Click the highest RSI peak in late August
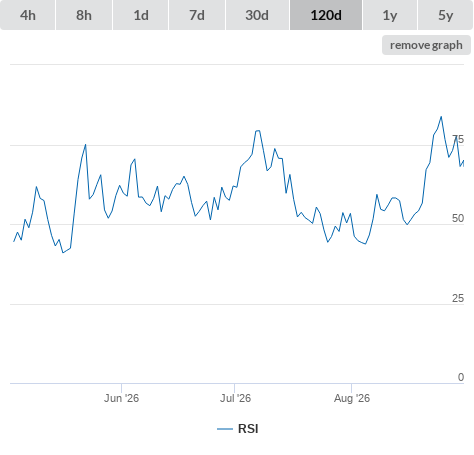Viewport: 474px width, 455px height. tap(441, 117)
